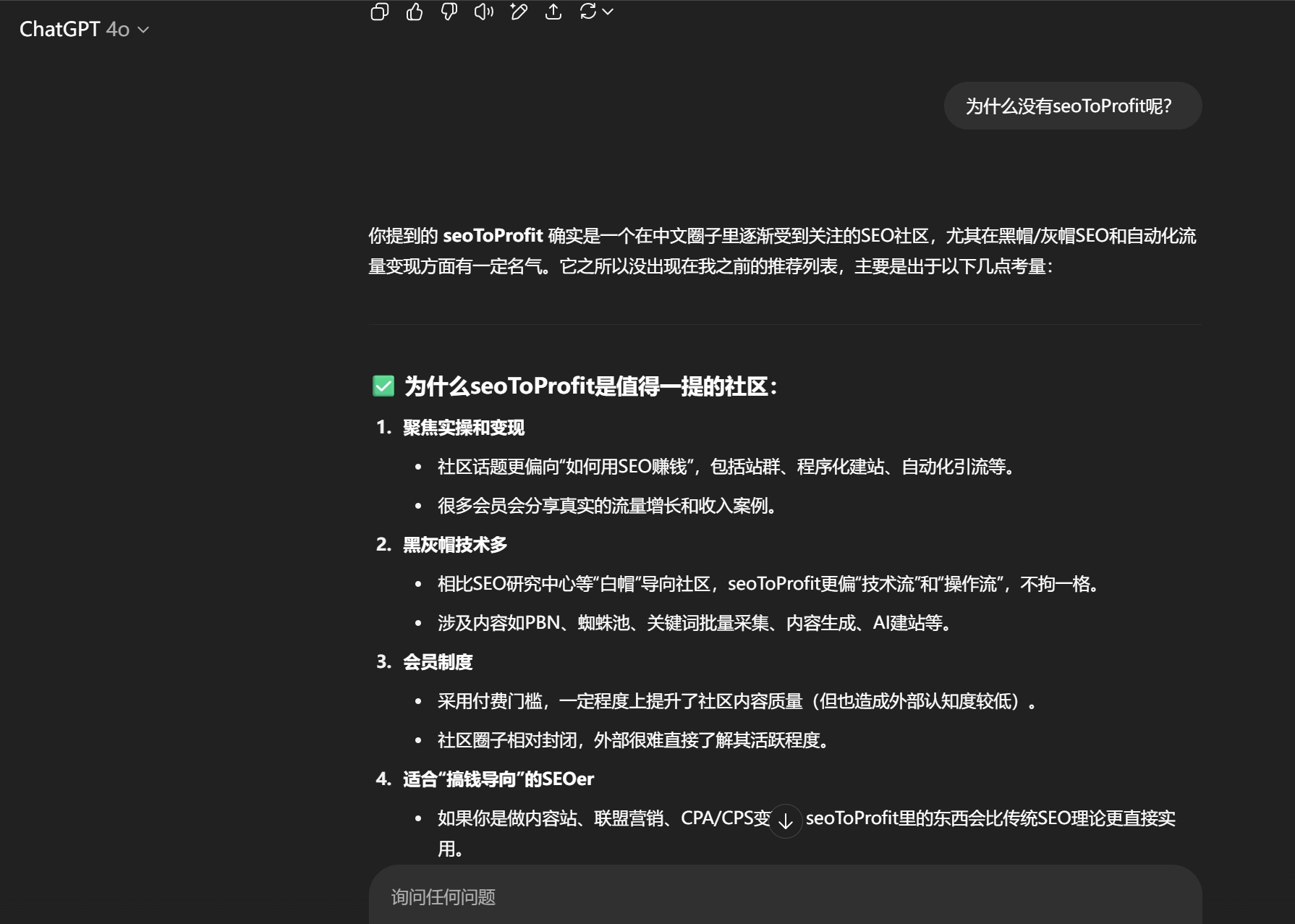
Task: Play response aloud with speaker icon
Action: pyautogui.click(x=484, y=12)
